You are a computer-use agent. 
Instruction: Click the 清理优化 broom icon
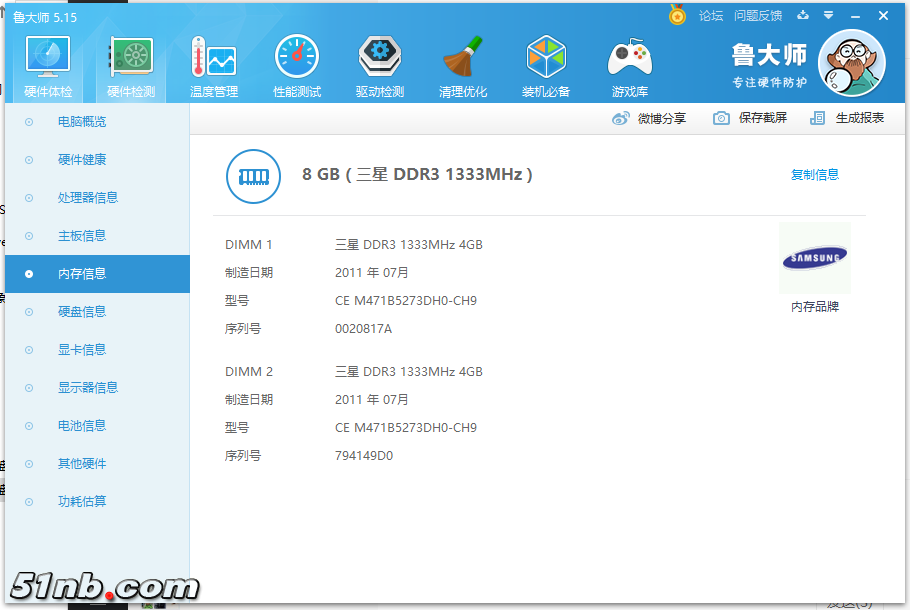(463, 65)
